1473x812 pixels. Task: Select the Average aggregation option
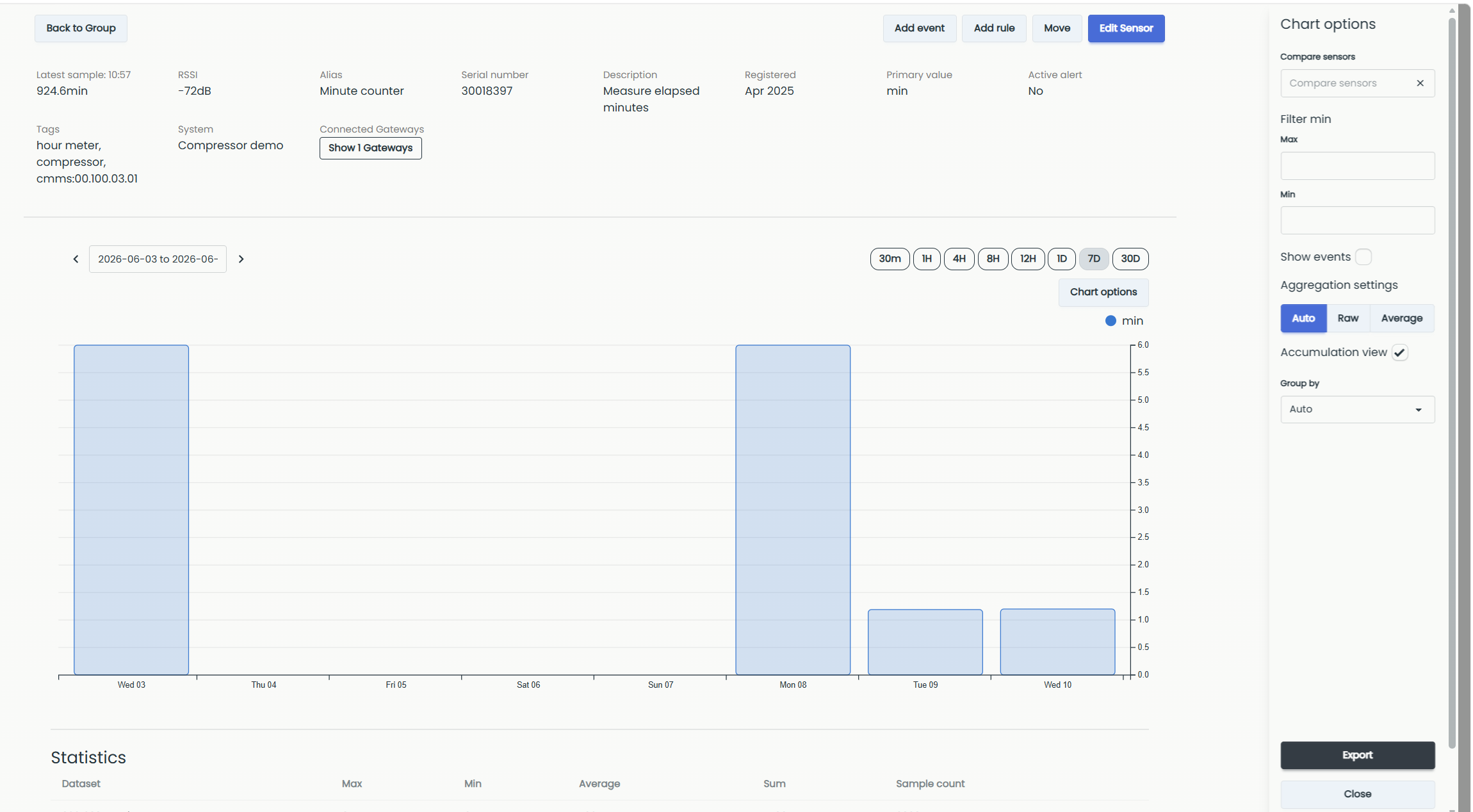pyautogui.click(x=1401, y=318)
